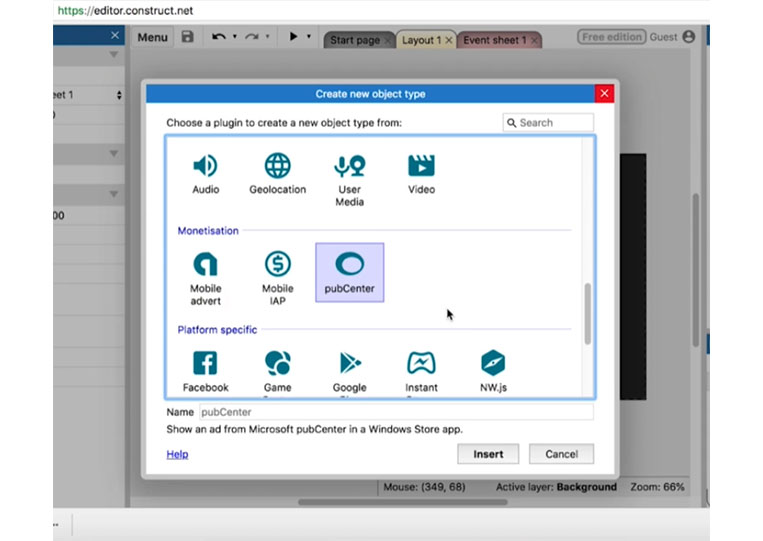The width and height of the screenshot is (763, 541).
Task: Collapse the top section in properties panel
Action: click(114, 54)
